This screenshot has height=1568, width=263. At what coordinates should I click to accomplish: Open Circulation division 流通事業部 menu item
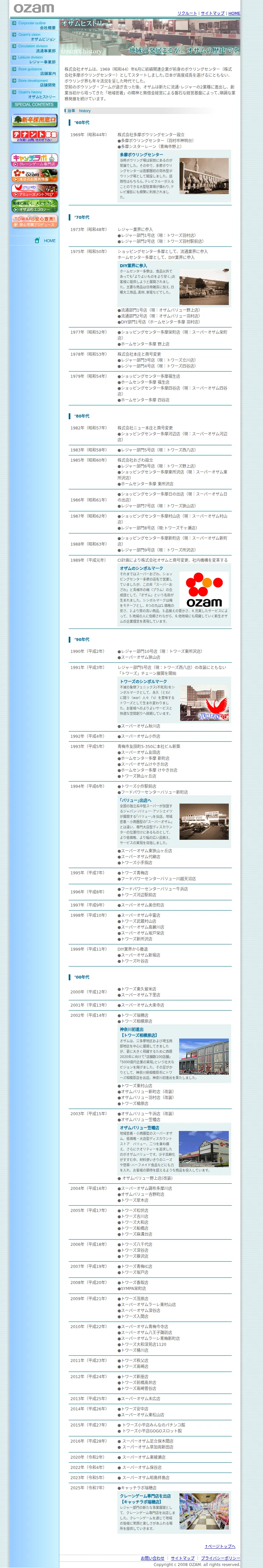(34, 49)
